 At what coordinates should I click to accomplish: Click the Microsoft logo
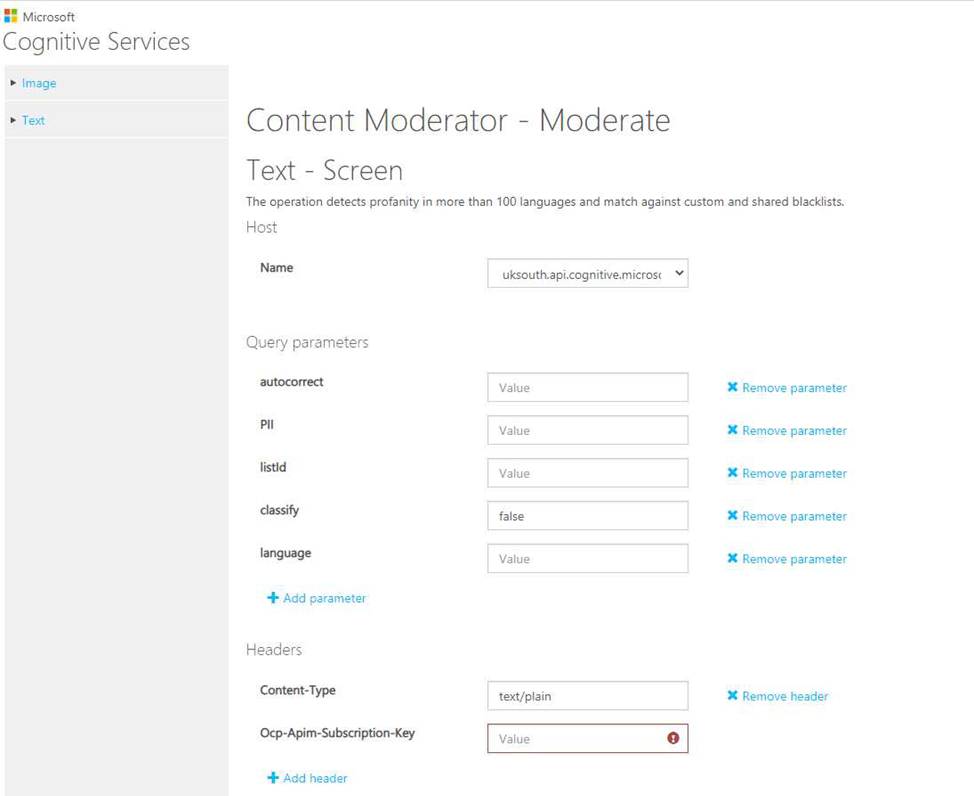coord(11,16)
